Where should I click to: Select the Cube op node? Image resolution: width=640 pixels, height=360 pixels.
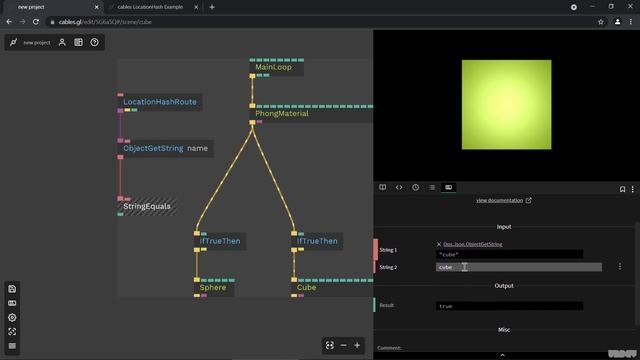[332, 288]
